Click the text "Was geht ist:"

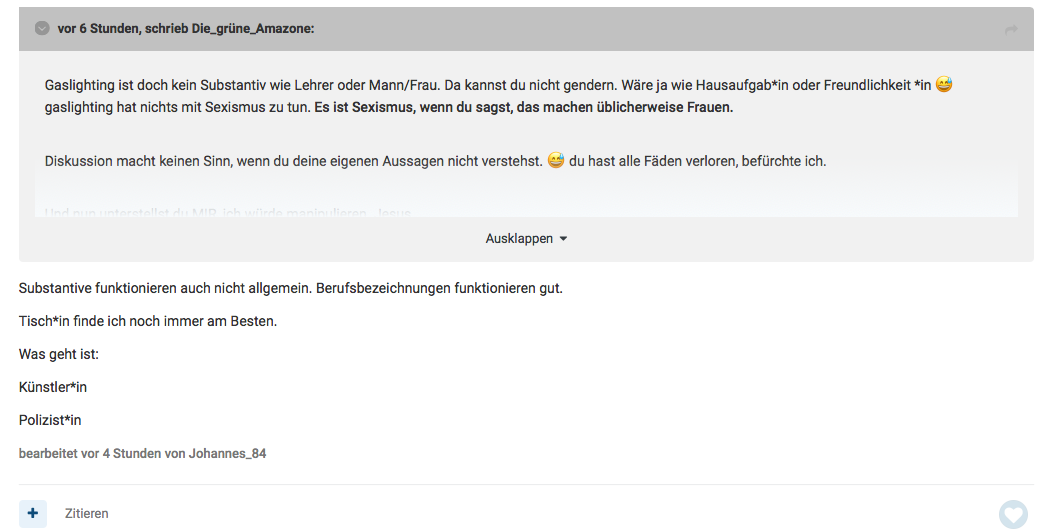[x=59, y=354]
